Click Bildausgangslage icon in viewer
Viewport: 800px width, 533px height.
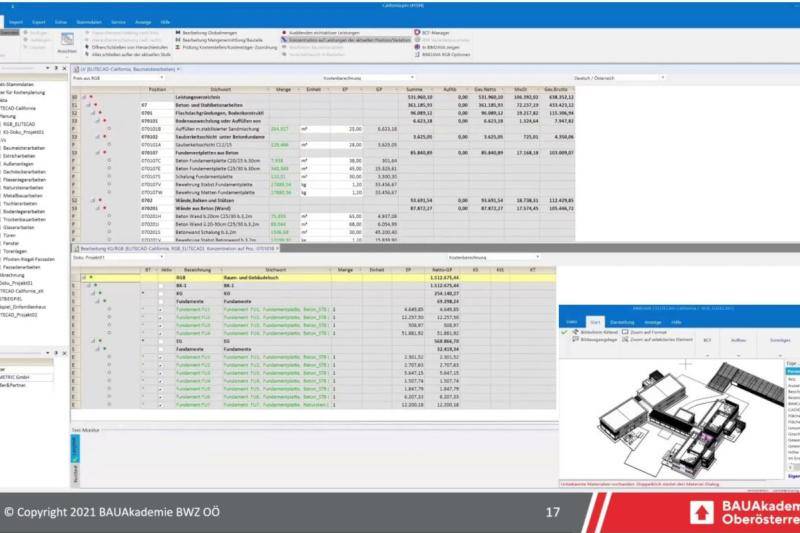576,339
